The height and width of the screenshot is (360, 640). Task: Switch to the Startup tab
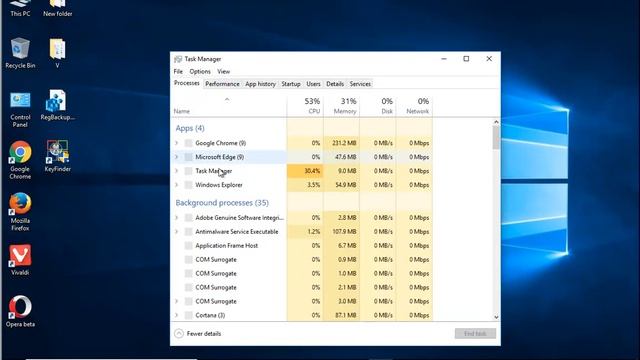click(291, 84)
